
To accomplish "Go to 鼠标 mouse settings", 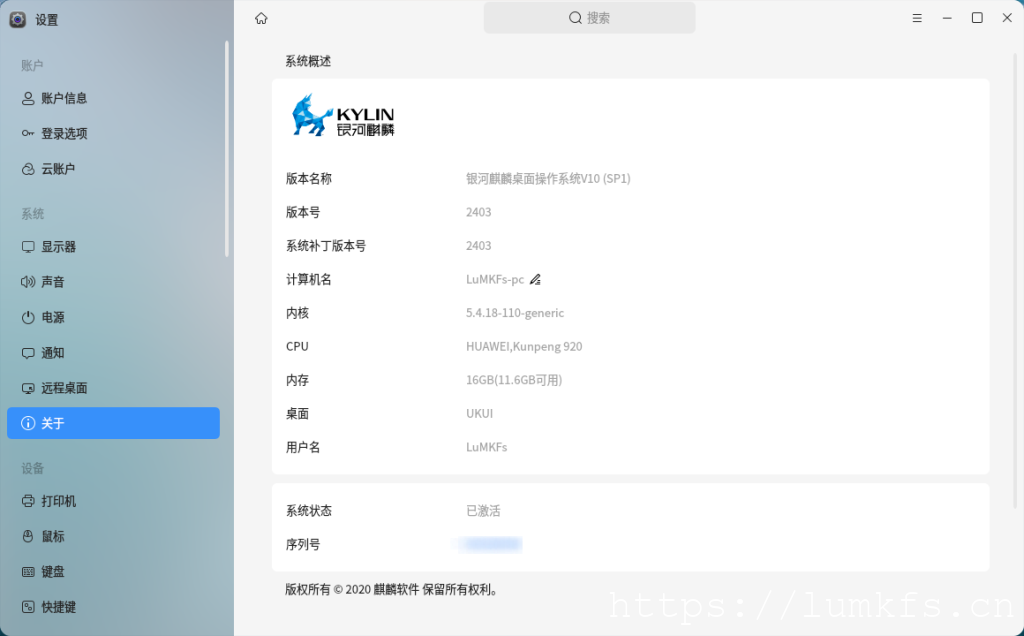I will point(52,536).
